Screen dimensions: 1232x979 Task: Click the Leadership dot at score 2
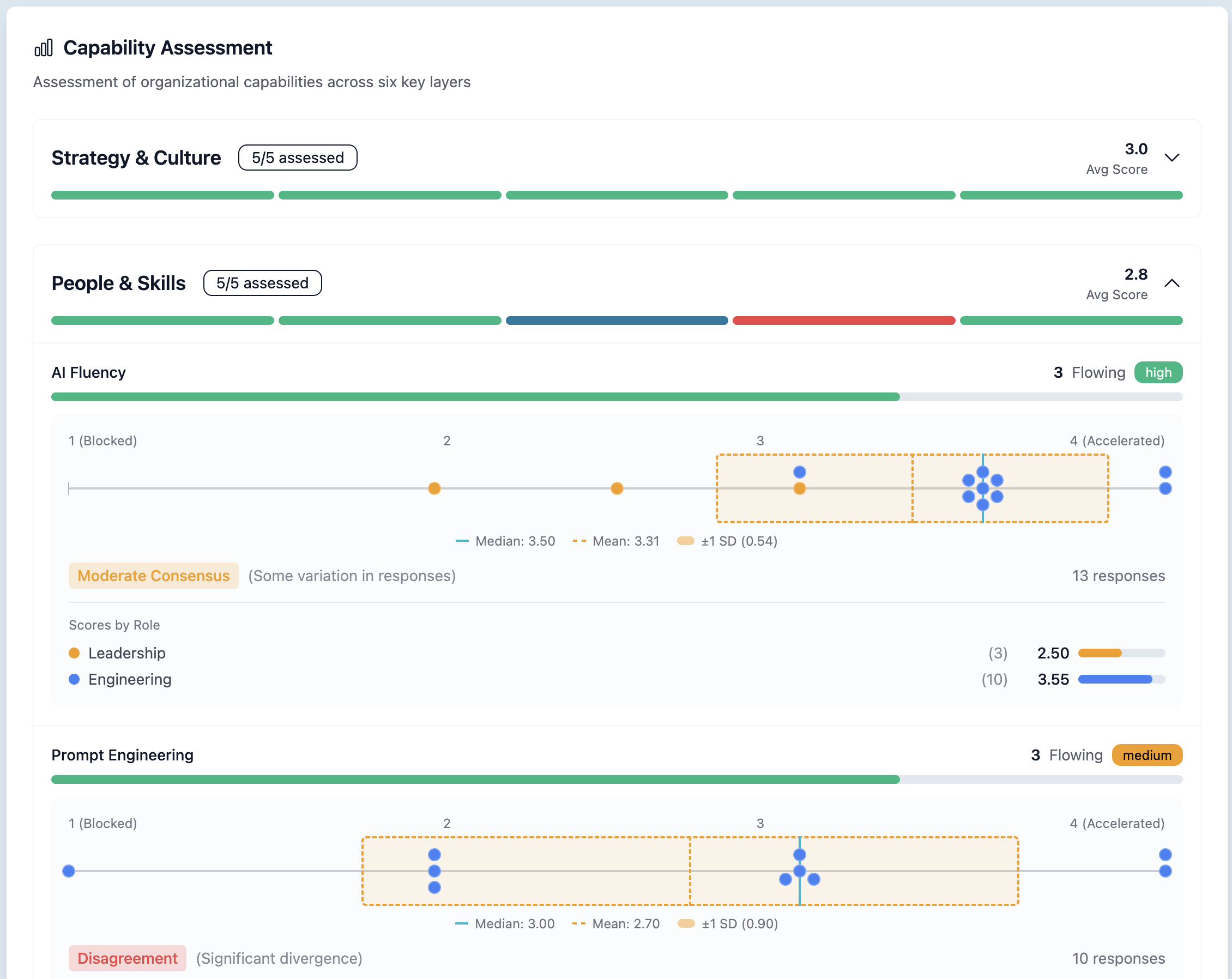coord(434,488)
